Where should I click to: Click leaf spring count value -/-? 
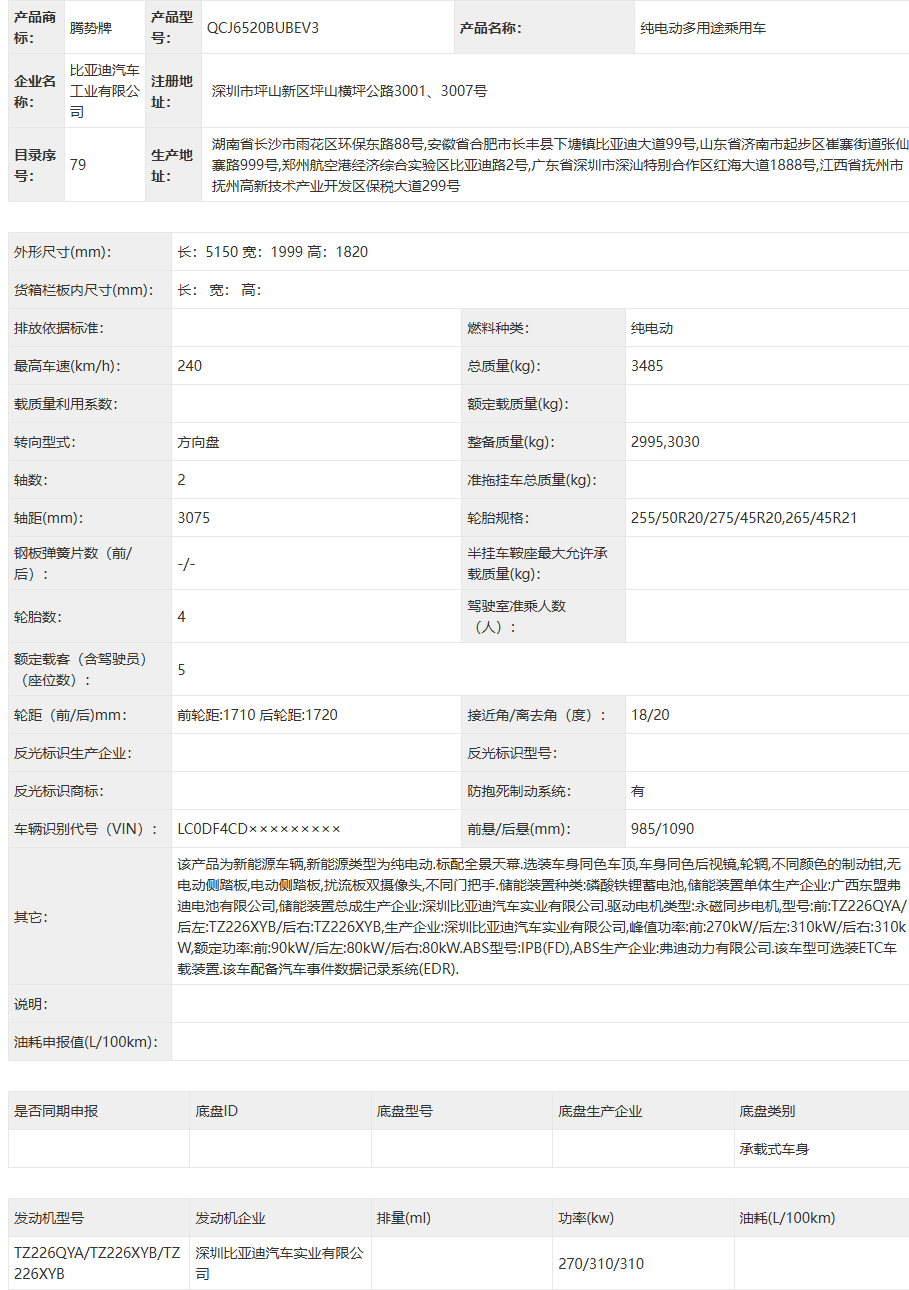coord(186,564)
